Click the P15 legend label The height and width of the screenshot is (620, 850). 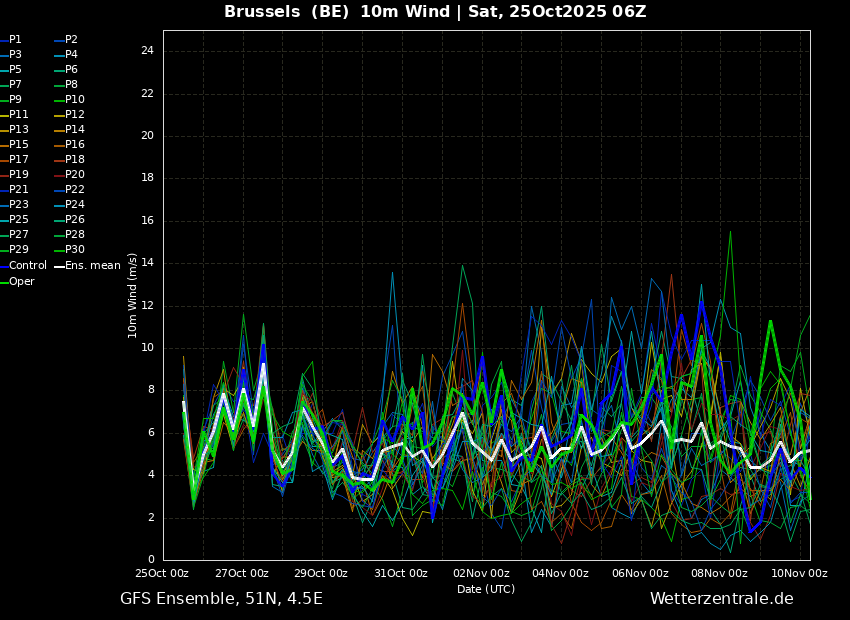tap(14, 144)
